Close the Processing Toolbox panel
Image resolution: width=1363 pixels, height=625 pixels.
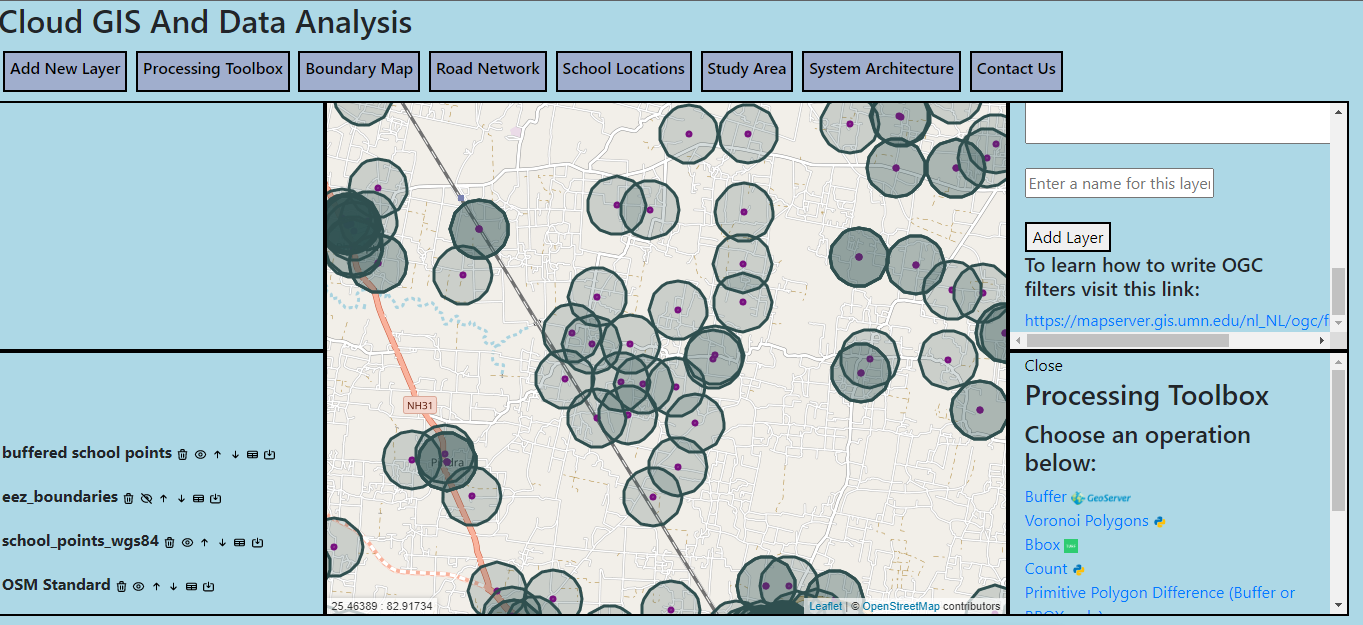(x=1043, y=366)
